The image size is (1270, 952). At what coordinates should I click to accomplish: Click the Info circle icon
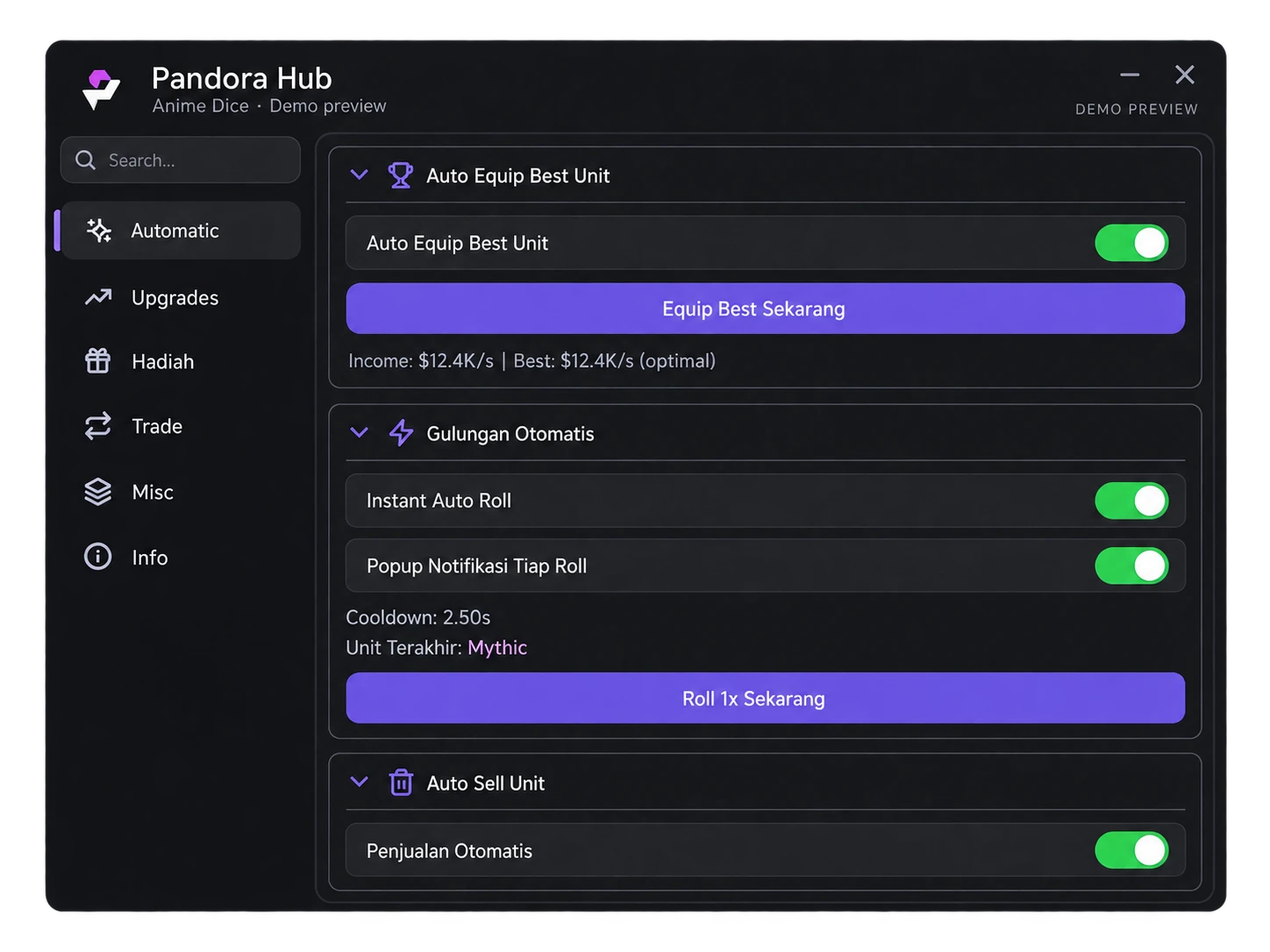click(x=97, y=557)
